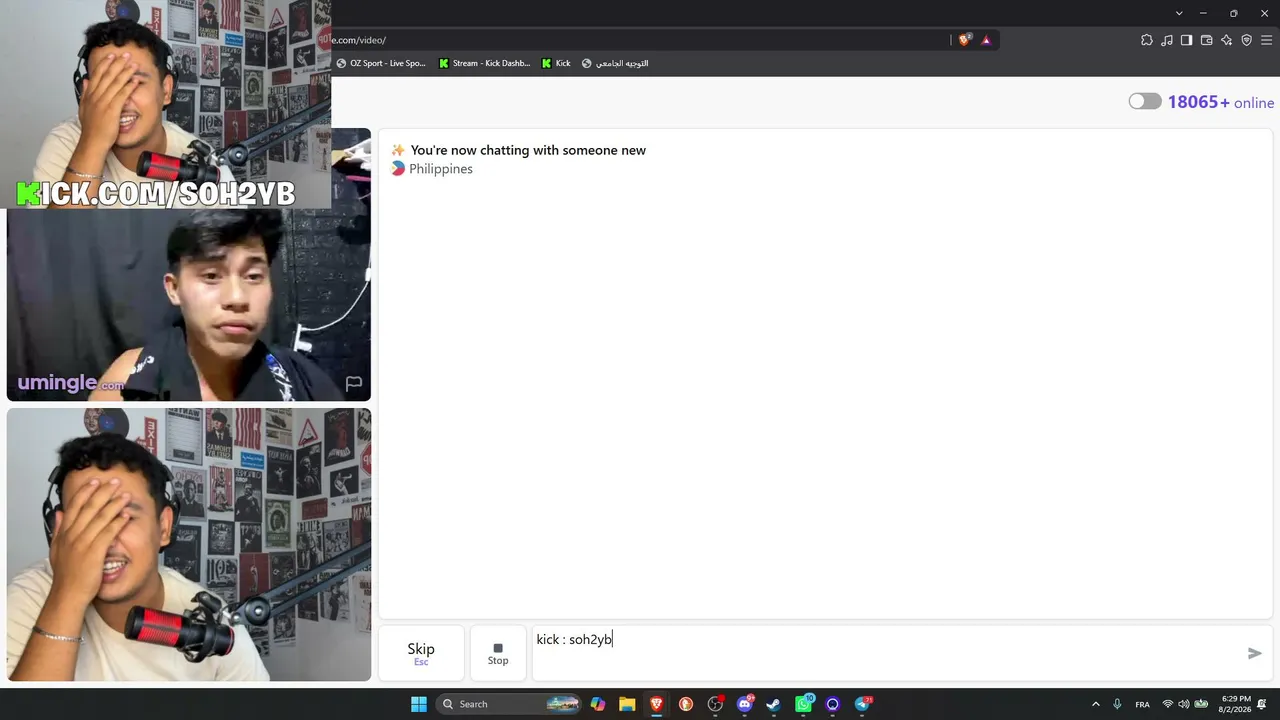Open the Brave media playlist icon

[x=1167, y=40]
